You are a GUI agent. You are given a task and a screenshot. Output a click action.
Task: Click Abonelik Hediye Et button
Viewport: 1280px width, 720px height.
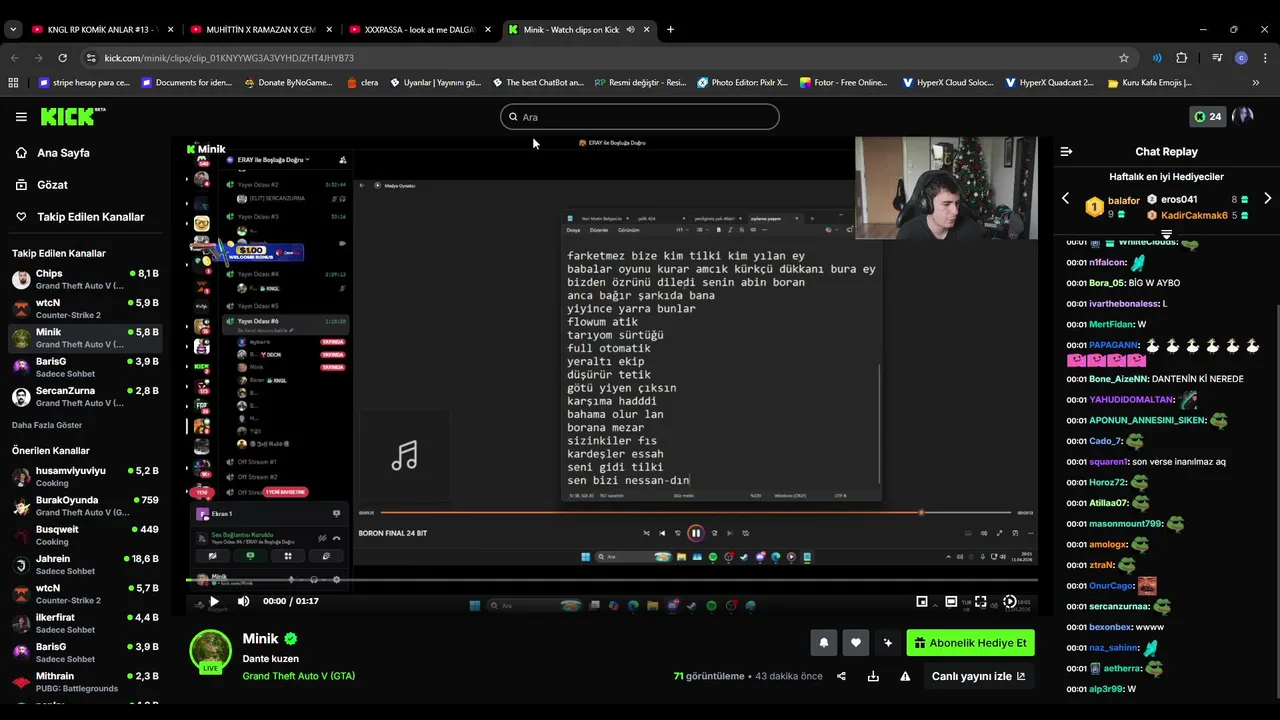pyautogui.click(x=970, y=643)
